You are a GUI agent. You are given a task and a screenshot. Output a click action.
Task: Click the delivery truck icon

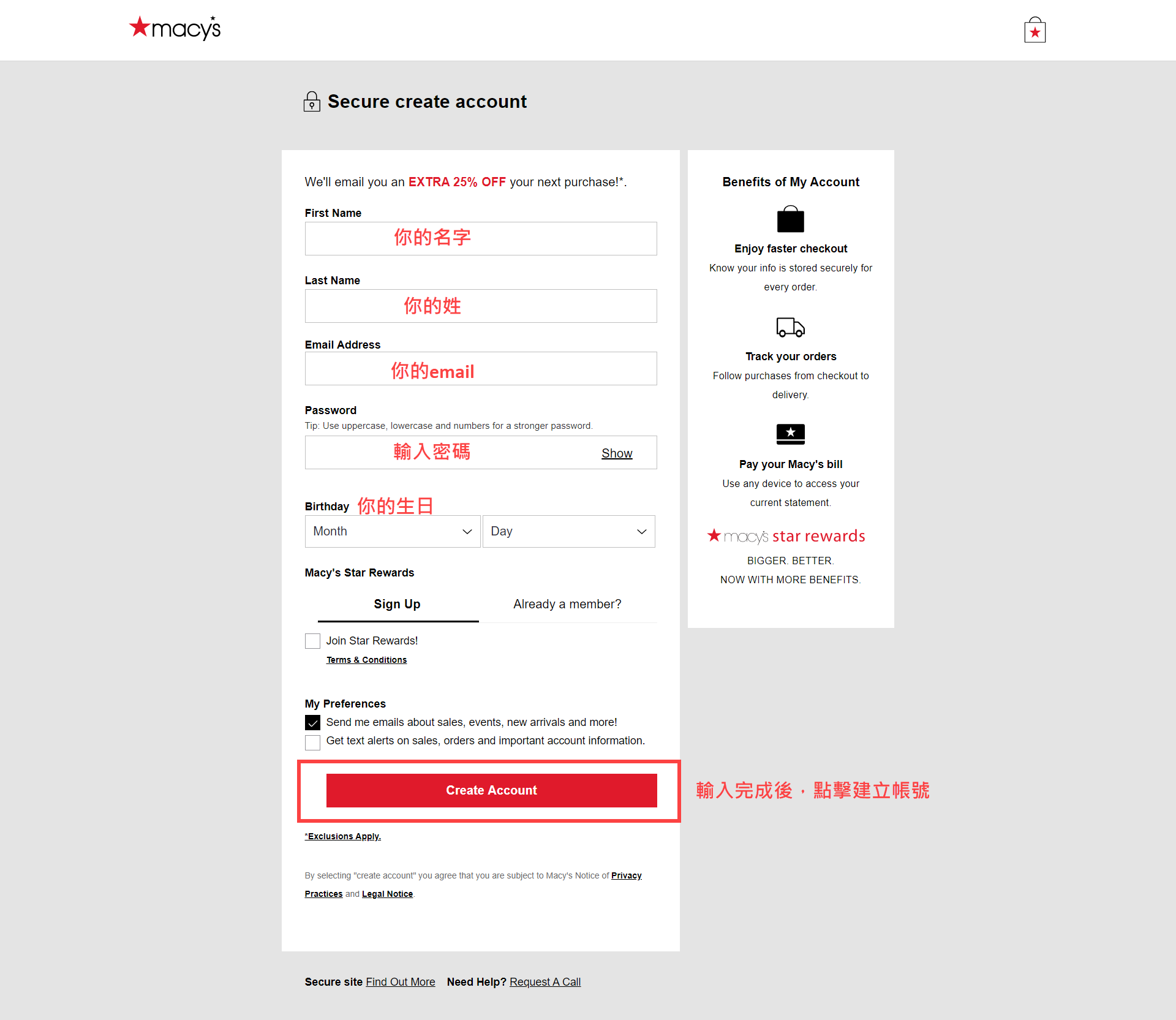(790, 327)
